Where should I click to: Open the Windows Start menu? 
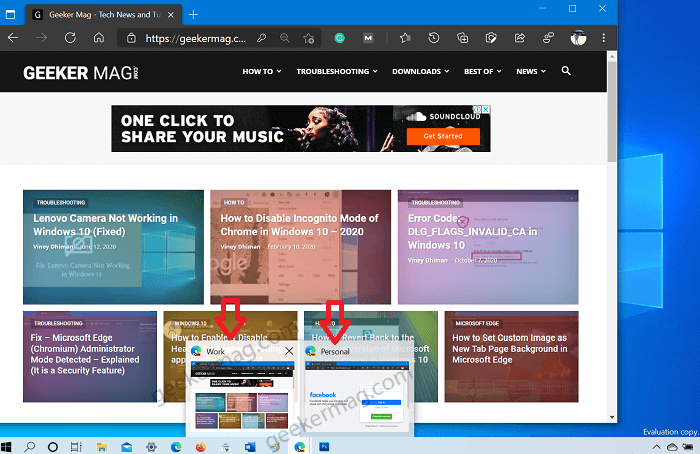pyautogui.click(x=6, y=446)
